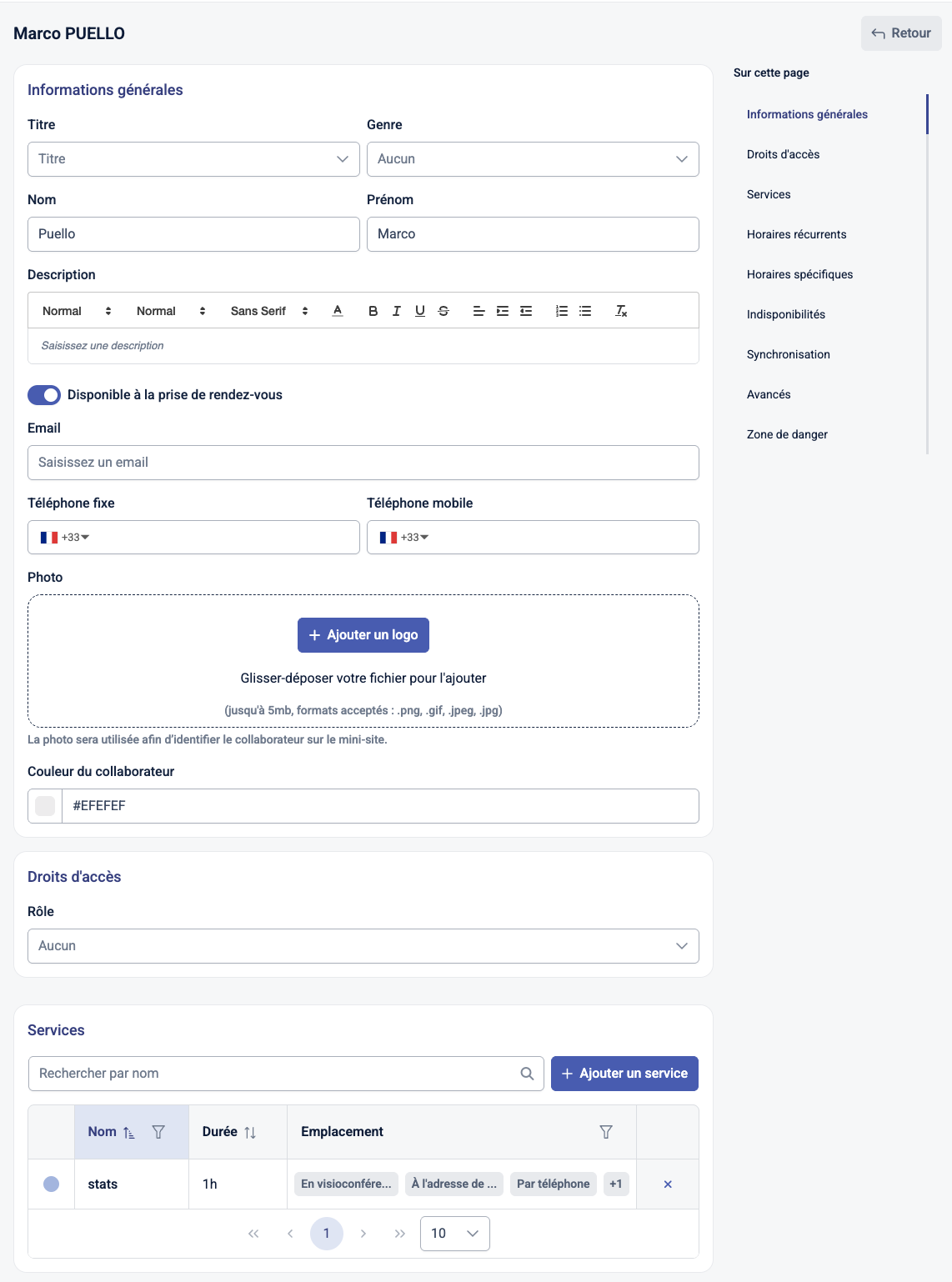Click Ajouter un service button

pos(624,1074)
